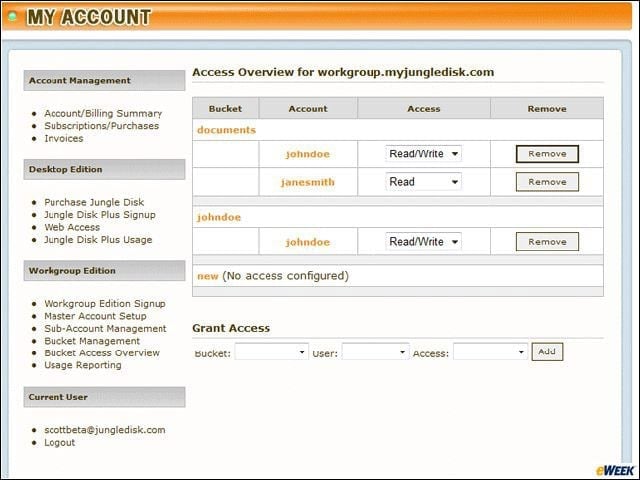Select the Bucket Management menu item
Screen dimensions: 640x480
tap(92, 341)
